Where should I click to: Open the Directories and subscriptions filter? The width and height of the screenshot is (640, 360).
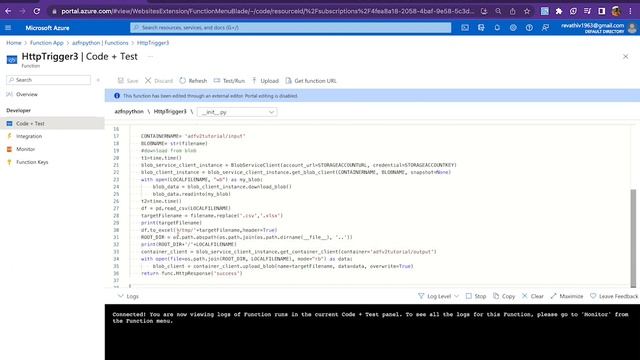[481, 28]
